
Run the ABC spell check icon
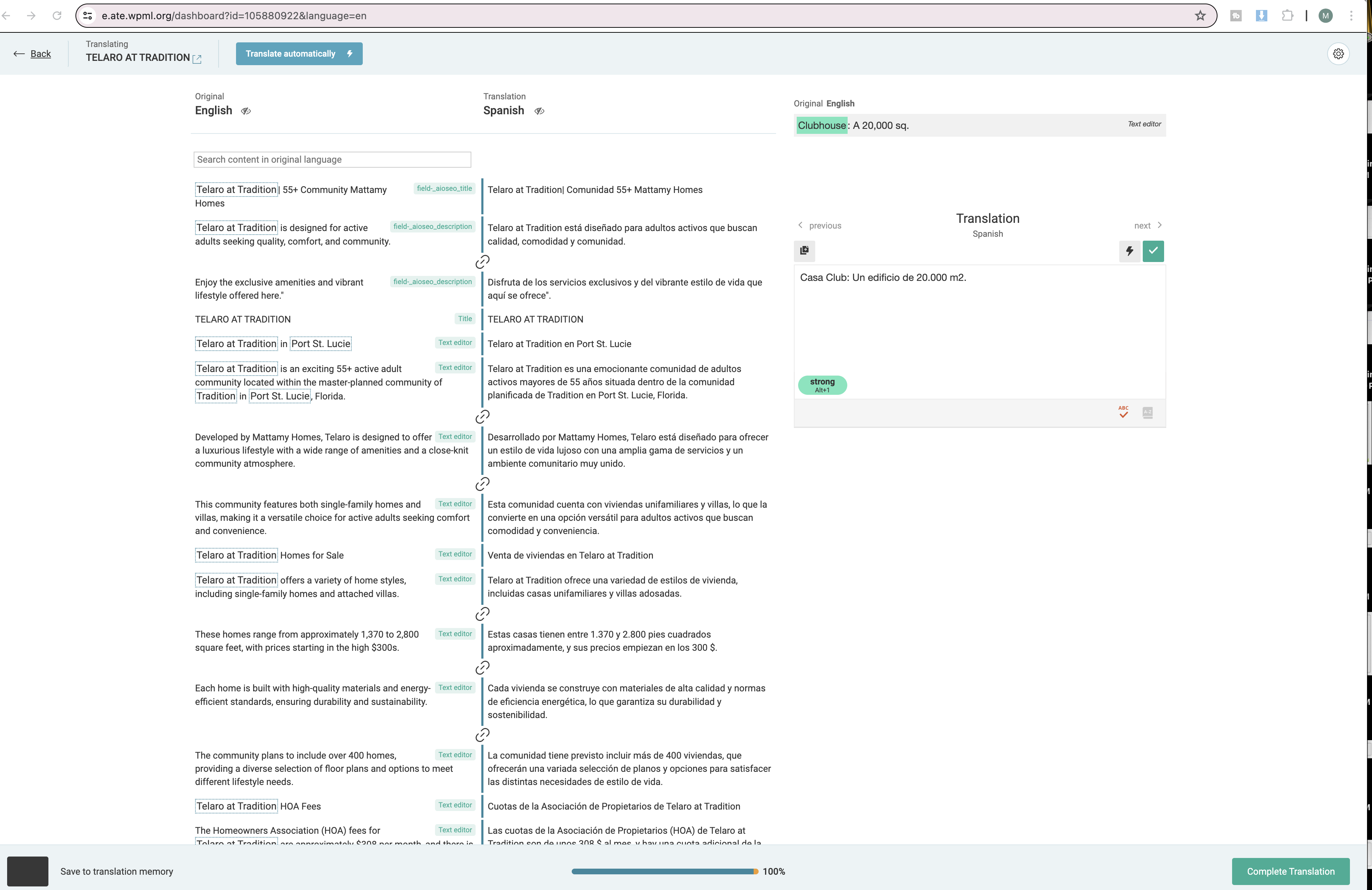(1123, 412)
